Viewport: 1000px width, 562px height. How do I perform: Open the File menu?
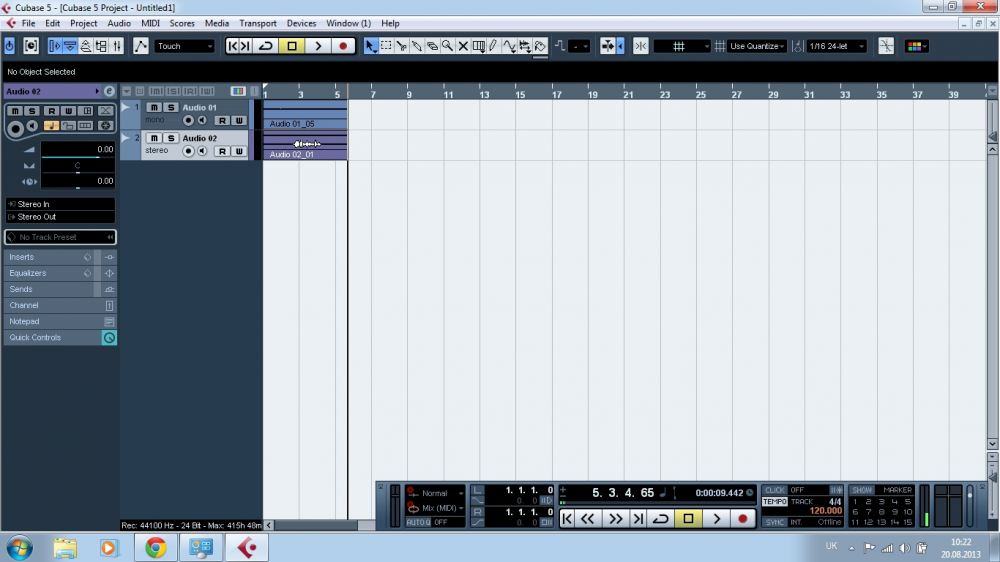29,23
